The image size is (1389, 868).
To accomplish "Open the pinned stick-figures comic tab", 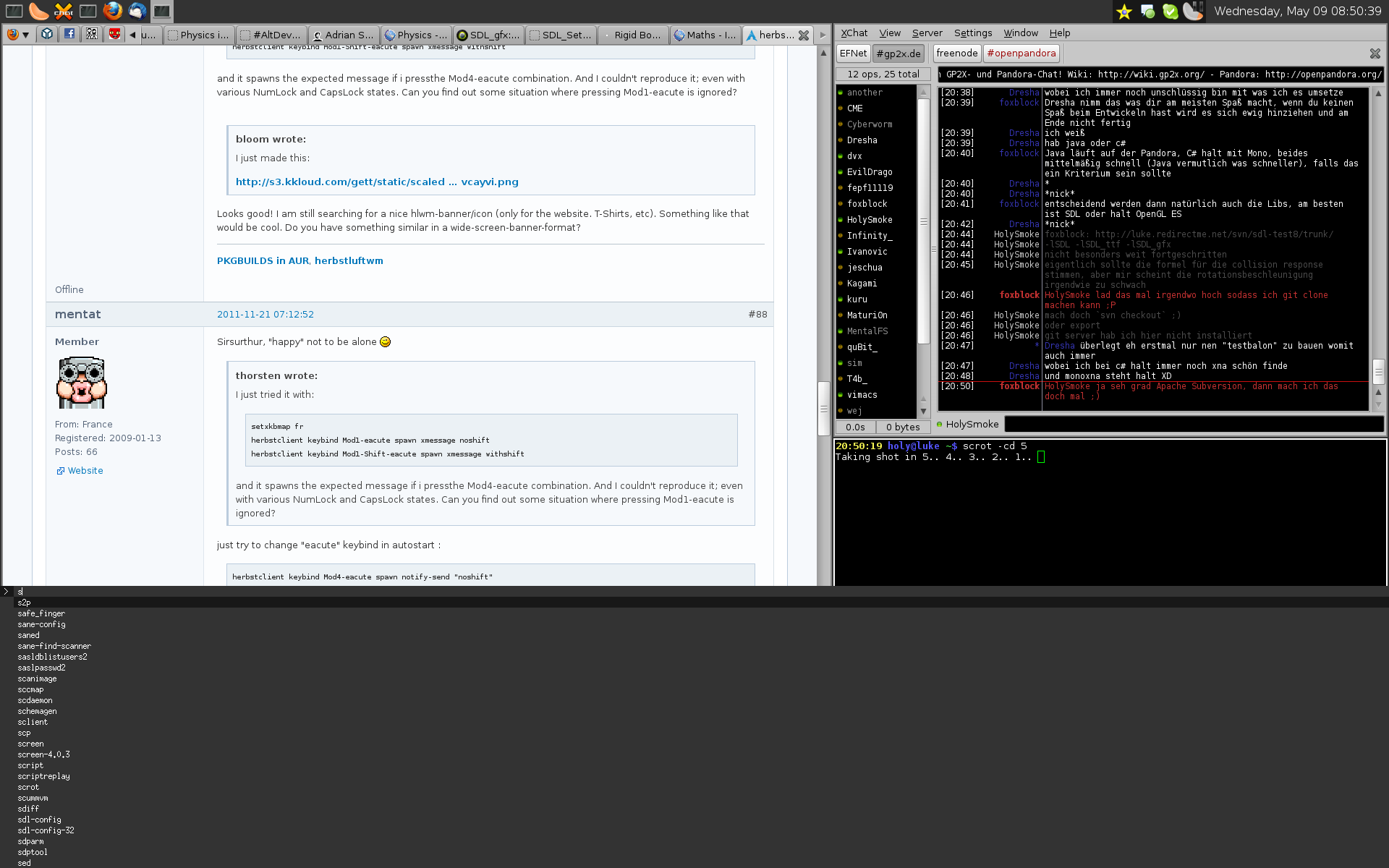I will pos(91,34).
